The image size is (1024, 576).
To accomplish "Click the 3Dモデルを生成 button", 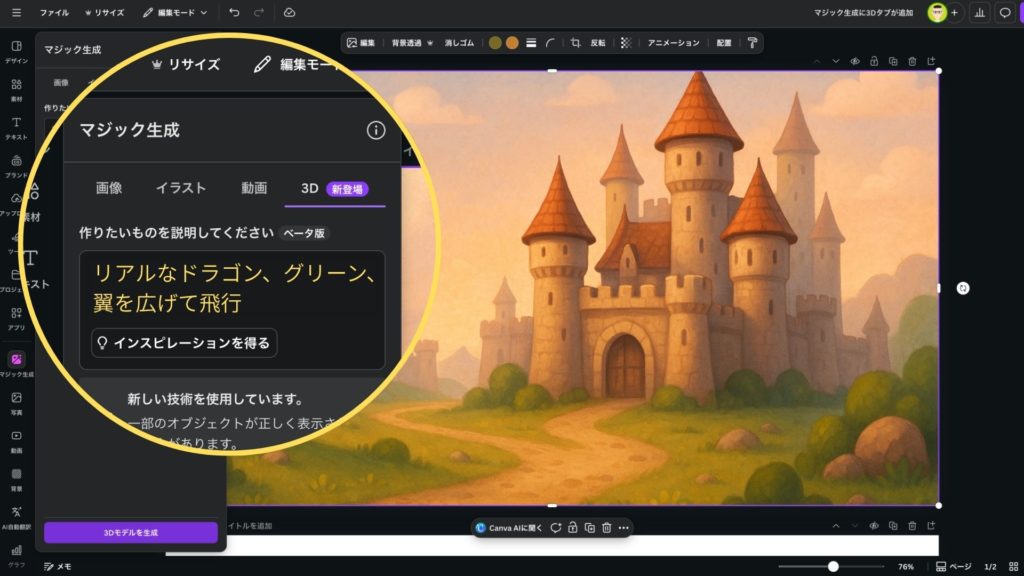I will pos(131,533).
